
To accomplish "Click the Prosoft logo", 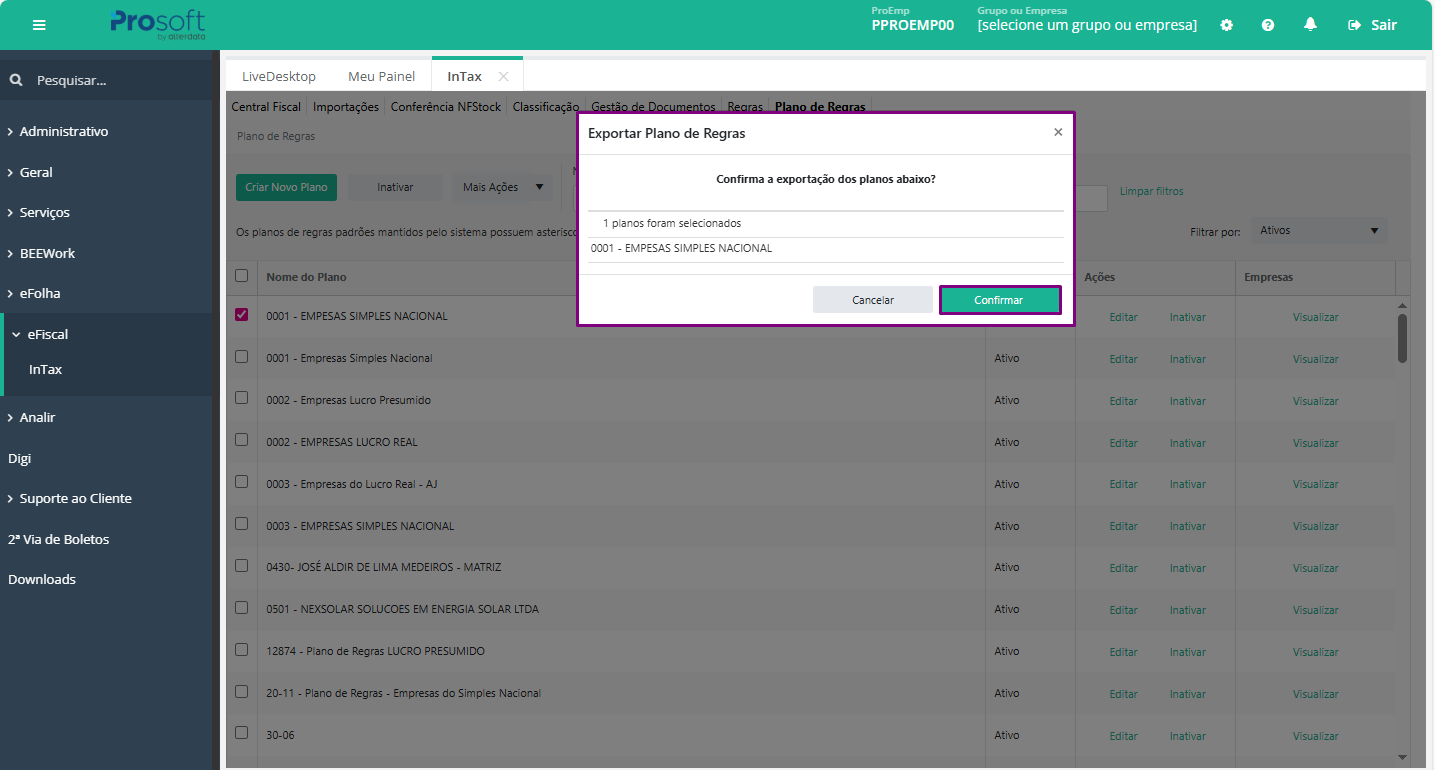I will point(158,24).
